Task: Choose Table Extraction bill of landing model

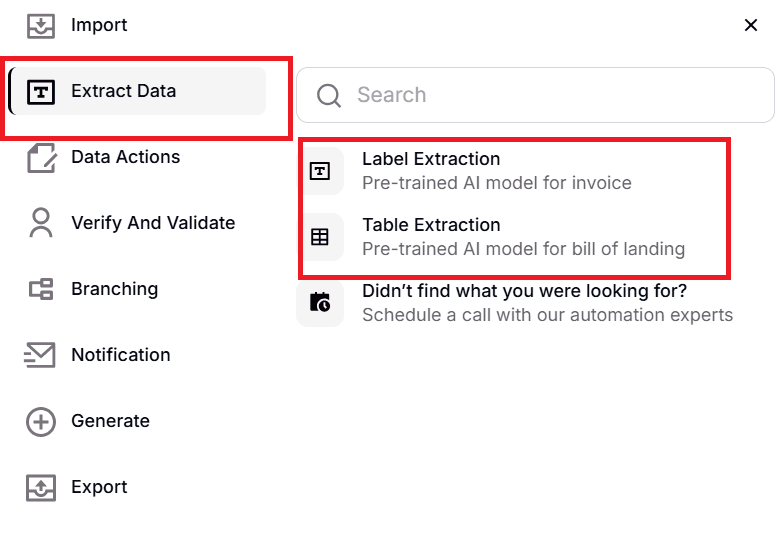Action: pos(523,237)
